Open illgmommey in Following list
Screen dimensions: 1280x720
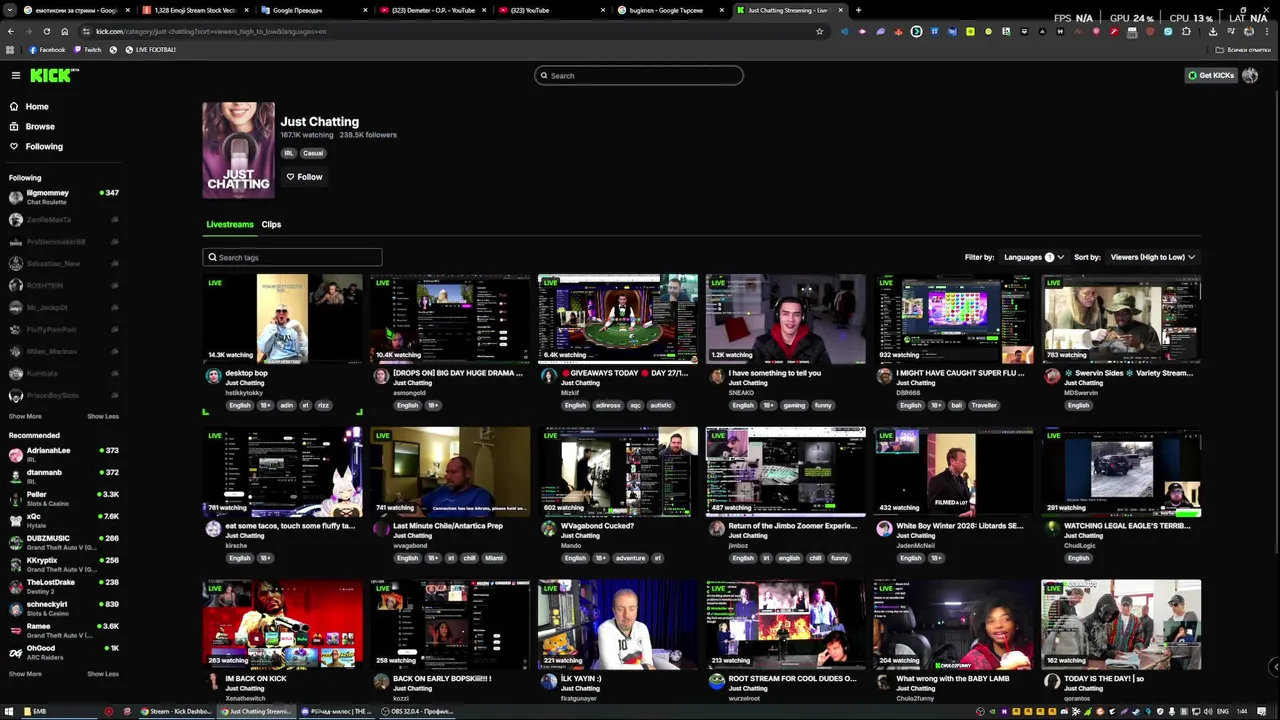pyautogui.click(x=64, y=197)
